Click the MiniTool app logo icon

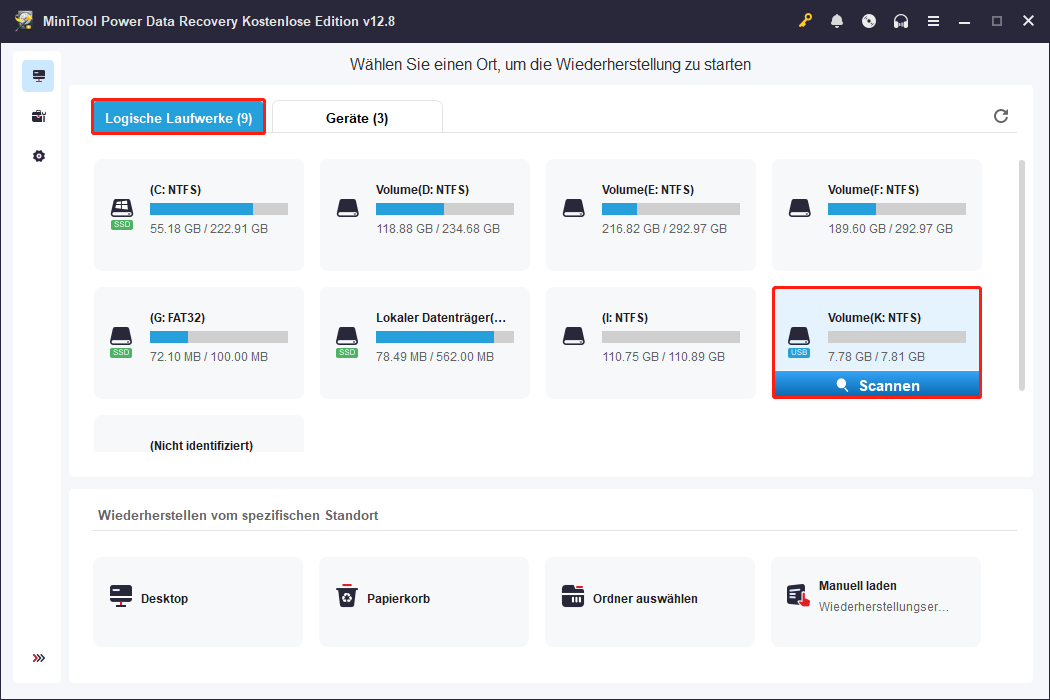(24, 21)
